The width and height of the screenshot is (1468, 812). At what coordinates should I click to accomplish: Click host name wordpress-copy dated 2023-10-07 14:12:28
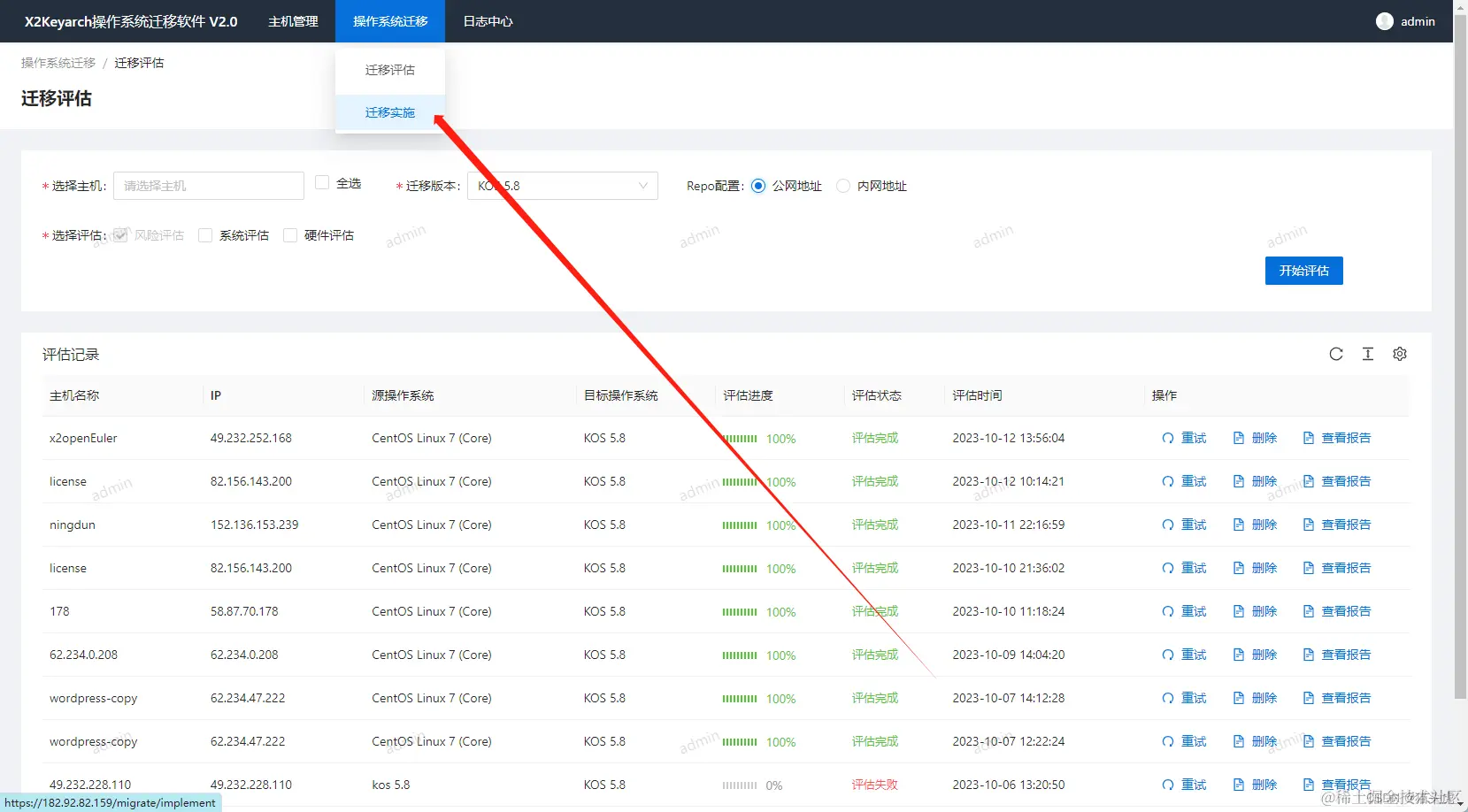pyautogui.click(x=94, y=698)
